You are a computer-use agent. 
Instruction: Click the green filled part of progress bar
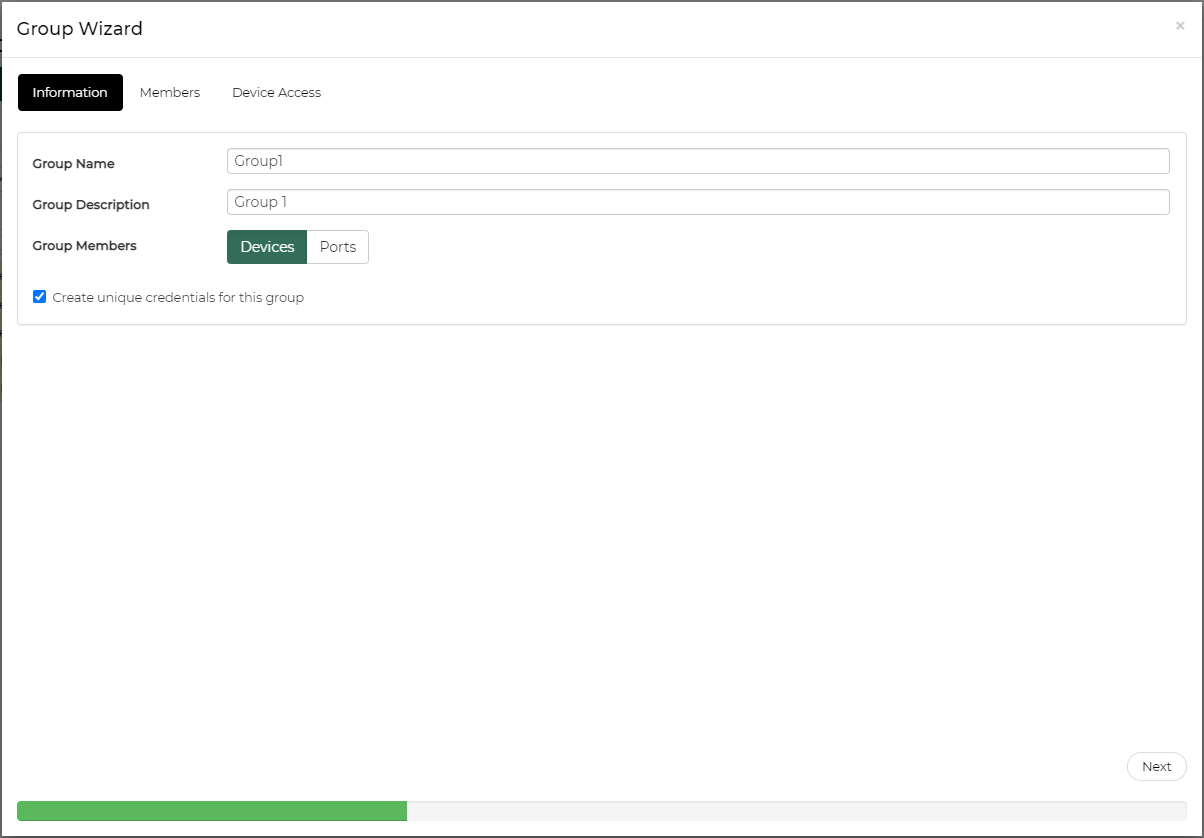[212, 811]
